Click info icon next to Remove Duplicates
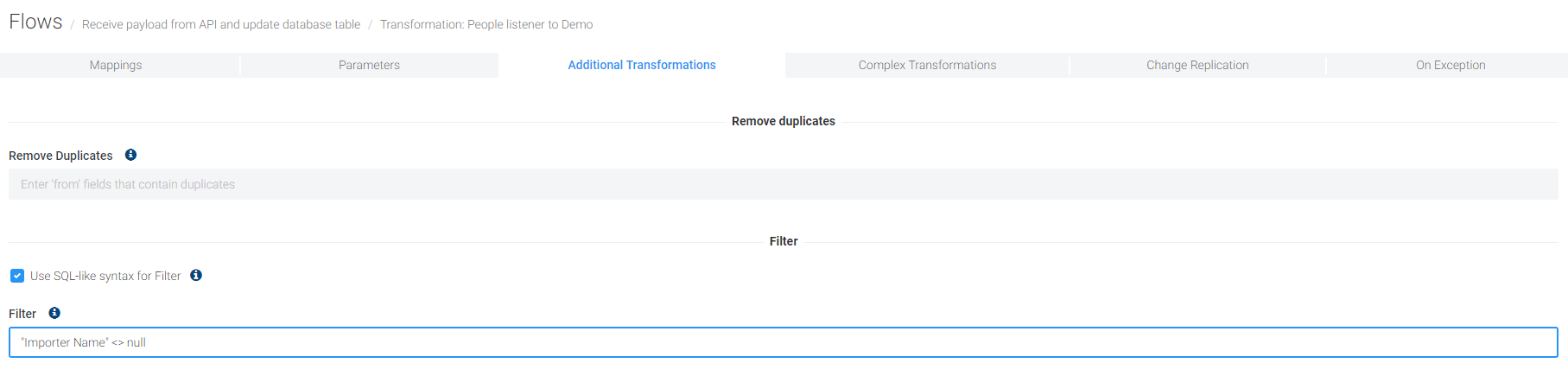The width and height of the screenshot is (1568, 376). tap(130, 155)
